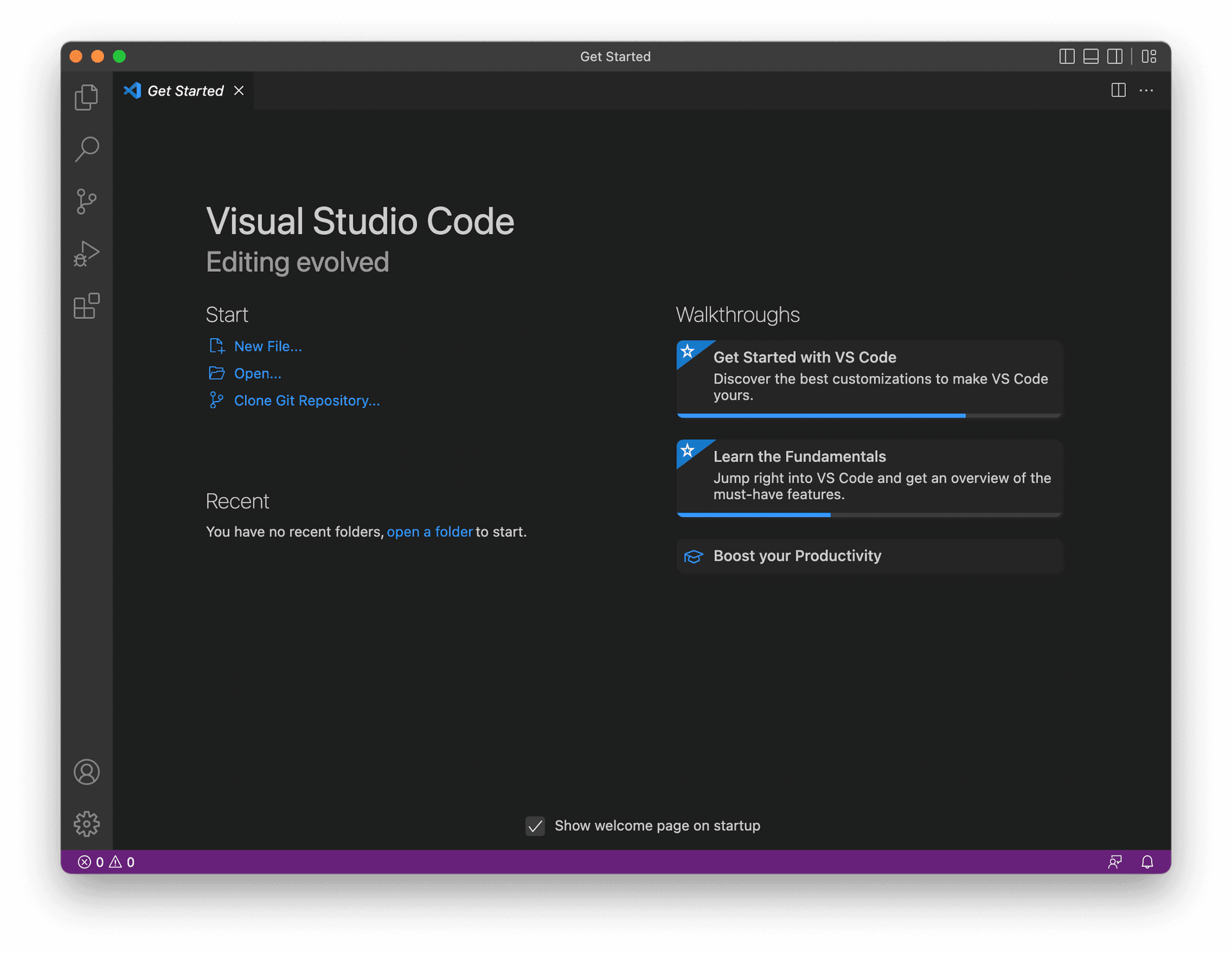The height and width of the screenshot is (954, 1232).
Task: Click progress bar under Get Started card
Action: click(x=869, y=416)
